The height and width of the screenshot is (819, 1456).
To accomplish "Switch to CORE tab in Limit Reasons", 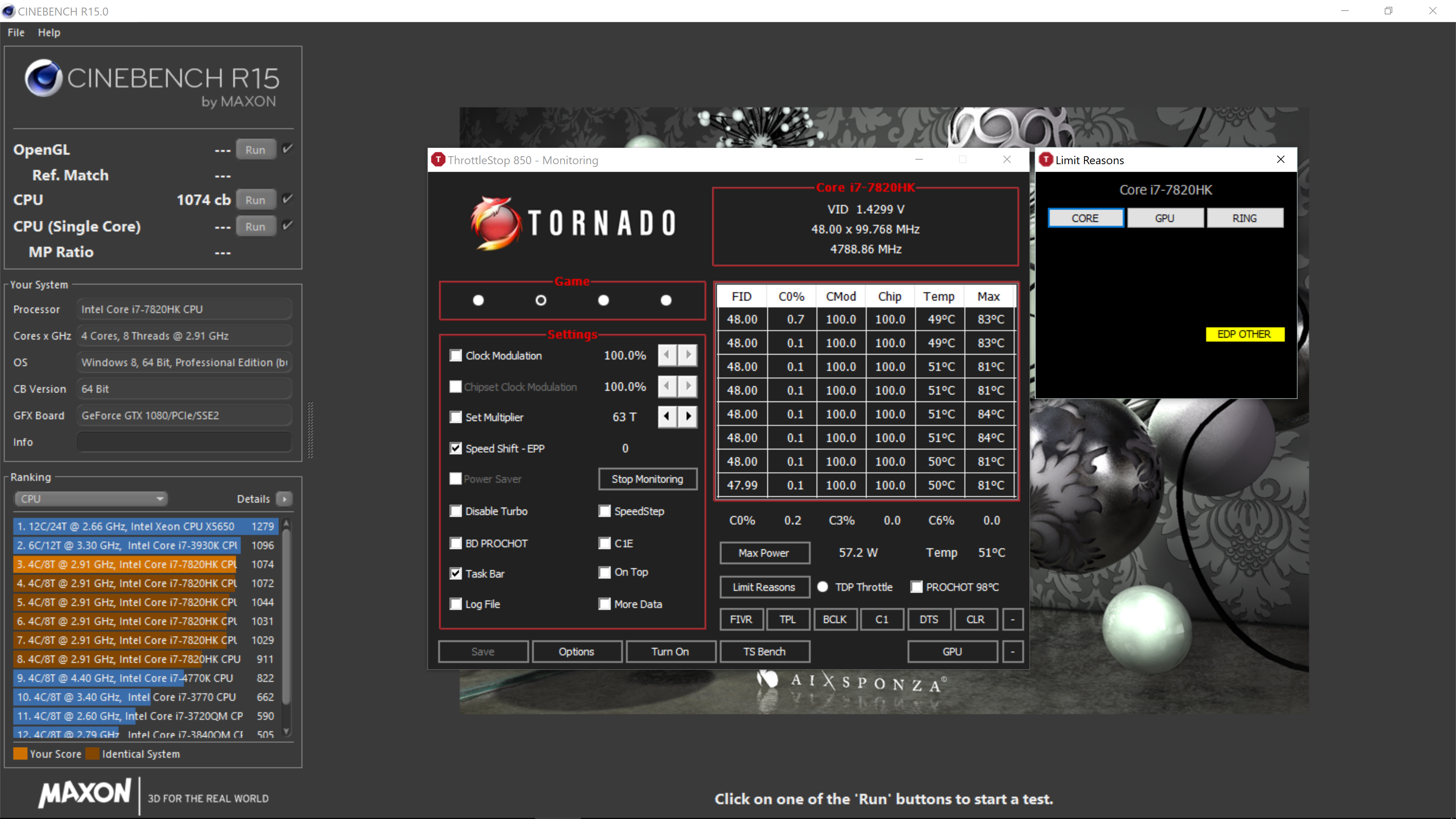I will coord(1086,218).
